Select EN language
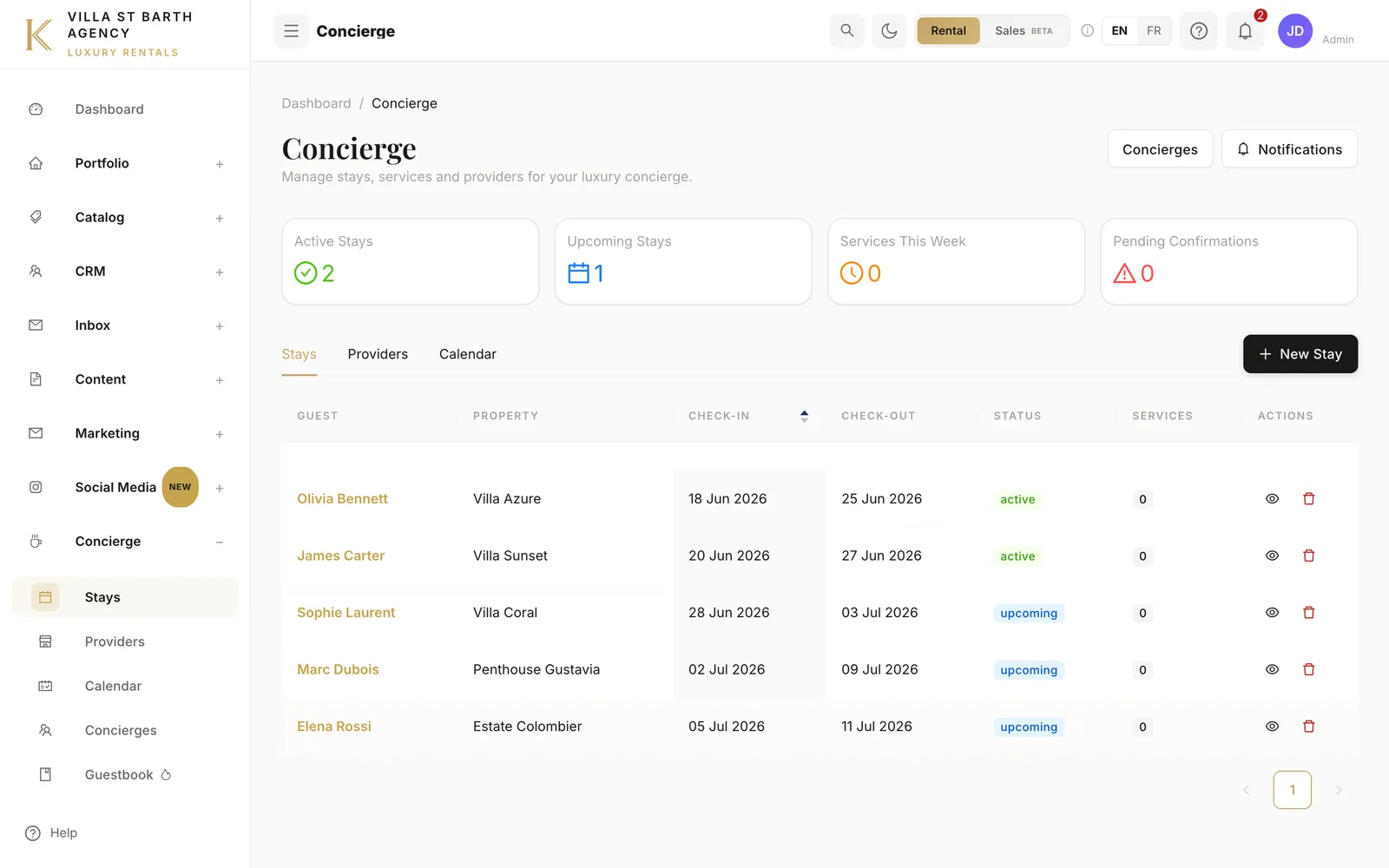Viewport: 1389px width, 868px height. [x=1119, y=31]
